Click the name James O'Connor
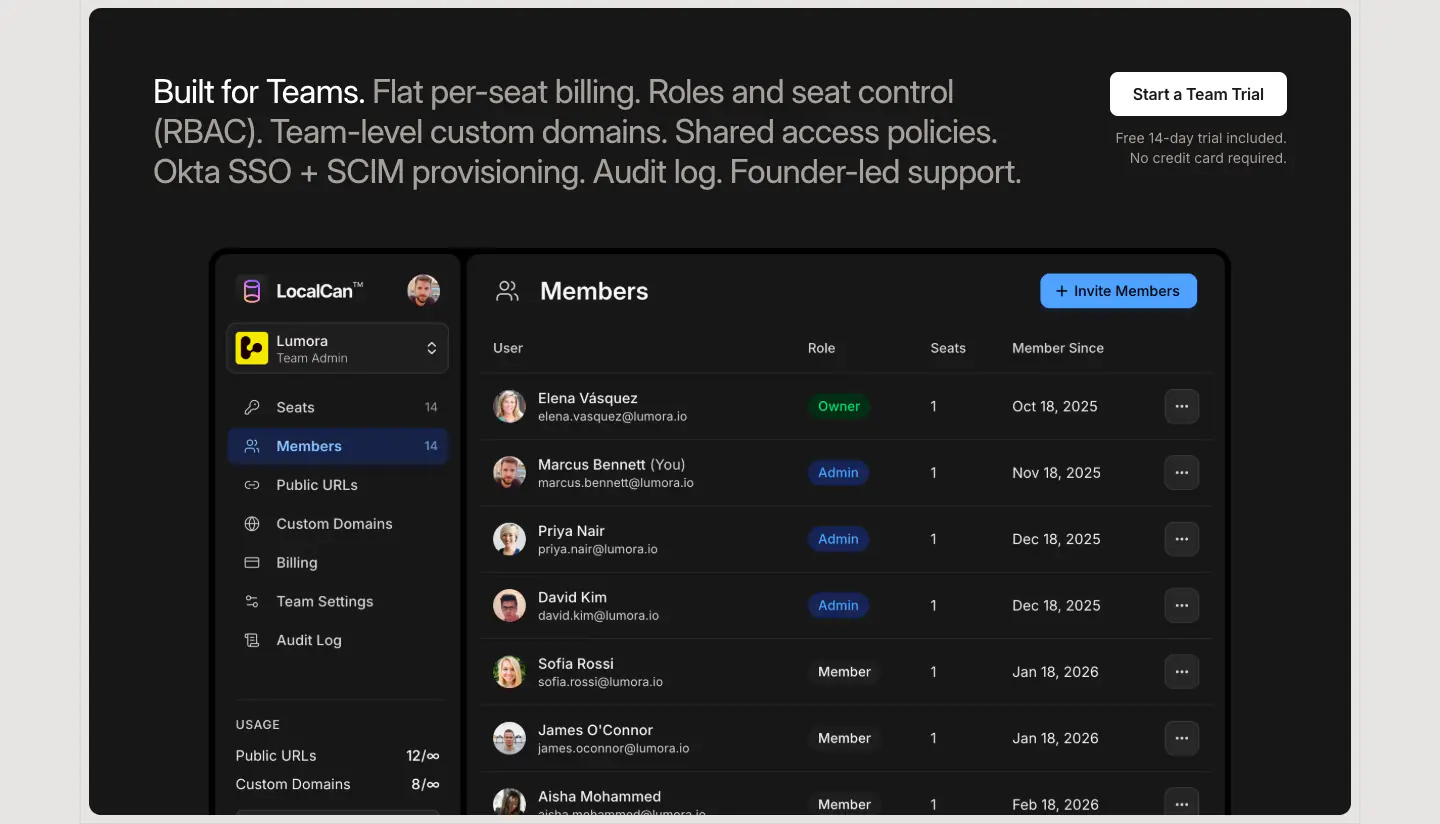The image size is (1440, 824). click(596, 730)
